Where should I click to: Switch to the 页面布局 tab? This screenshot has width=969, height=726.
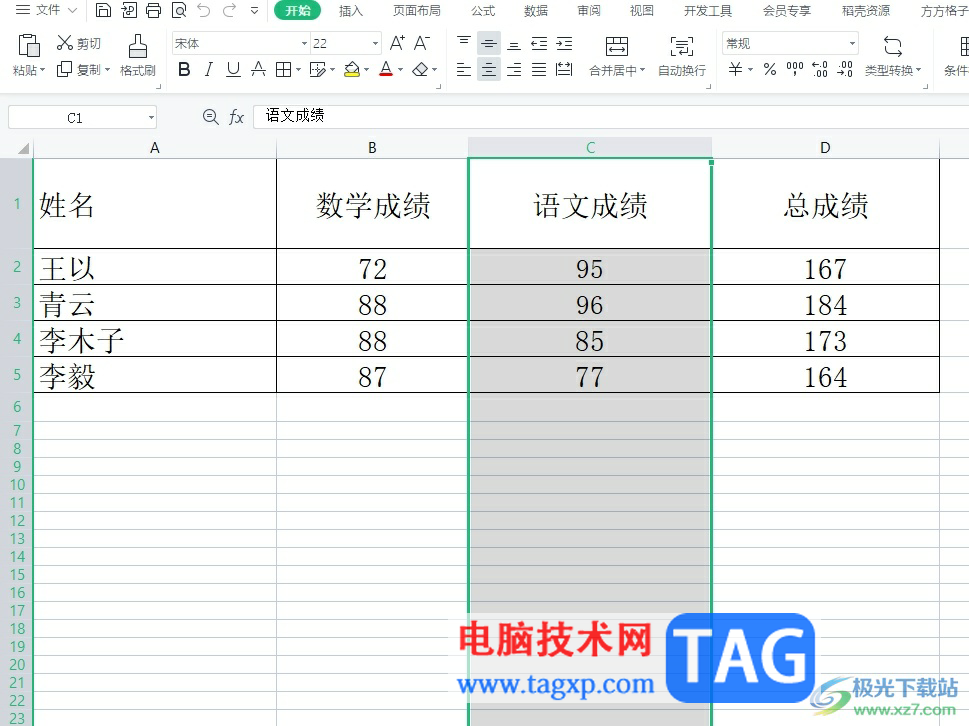[417, 11]
